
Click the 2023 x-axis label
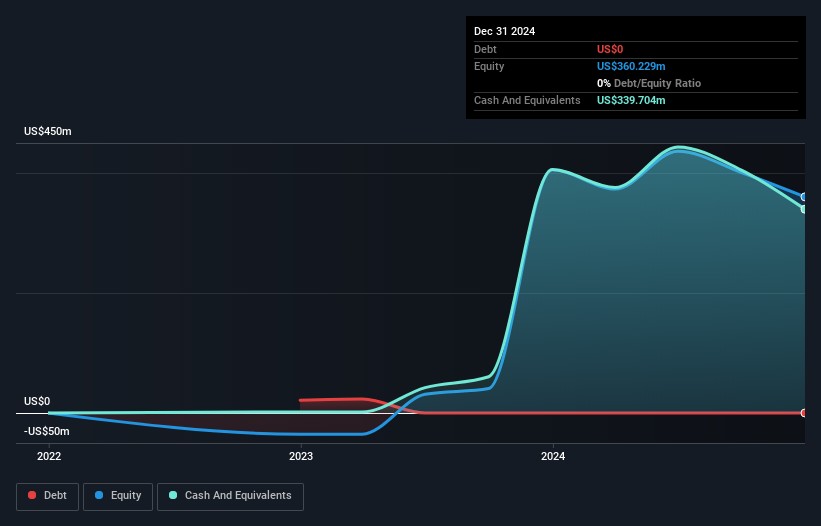tap(301, 457)
